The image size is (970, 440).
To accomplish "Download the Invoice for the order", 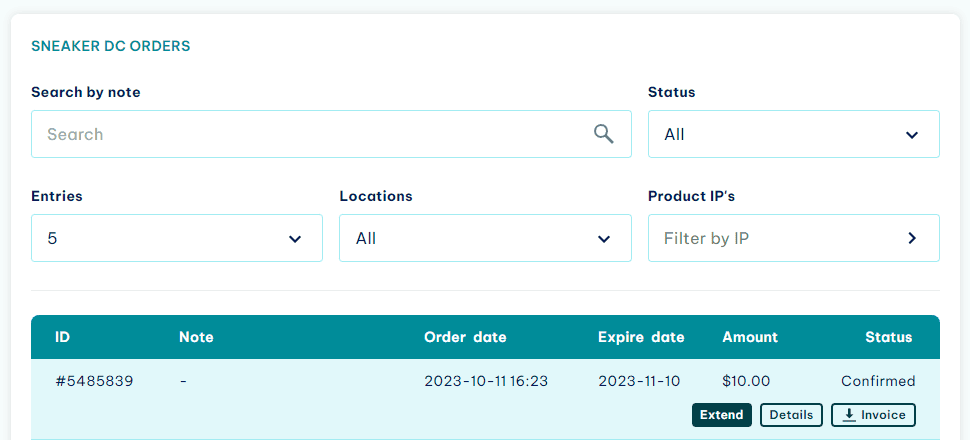I will pyautogui.click(x=873, y=415).
